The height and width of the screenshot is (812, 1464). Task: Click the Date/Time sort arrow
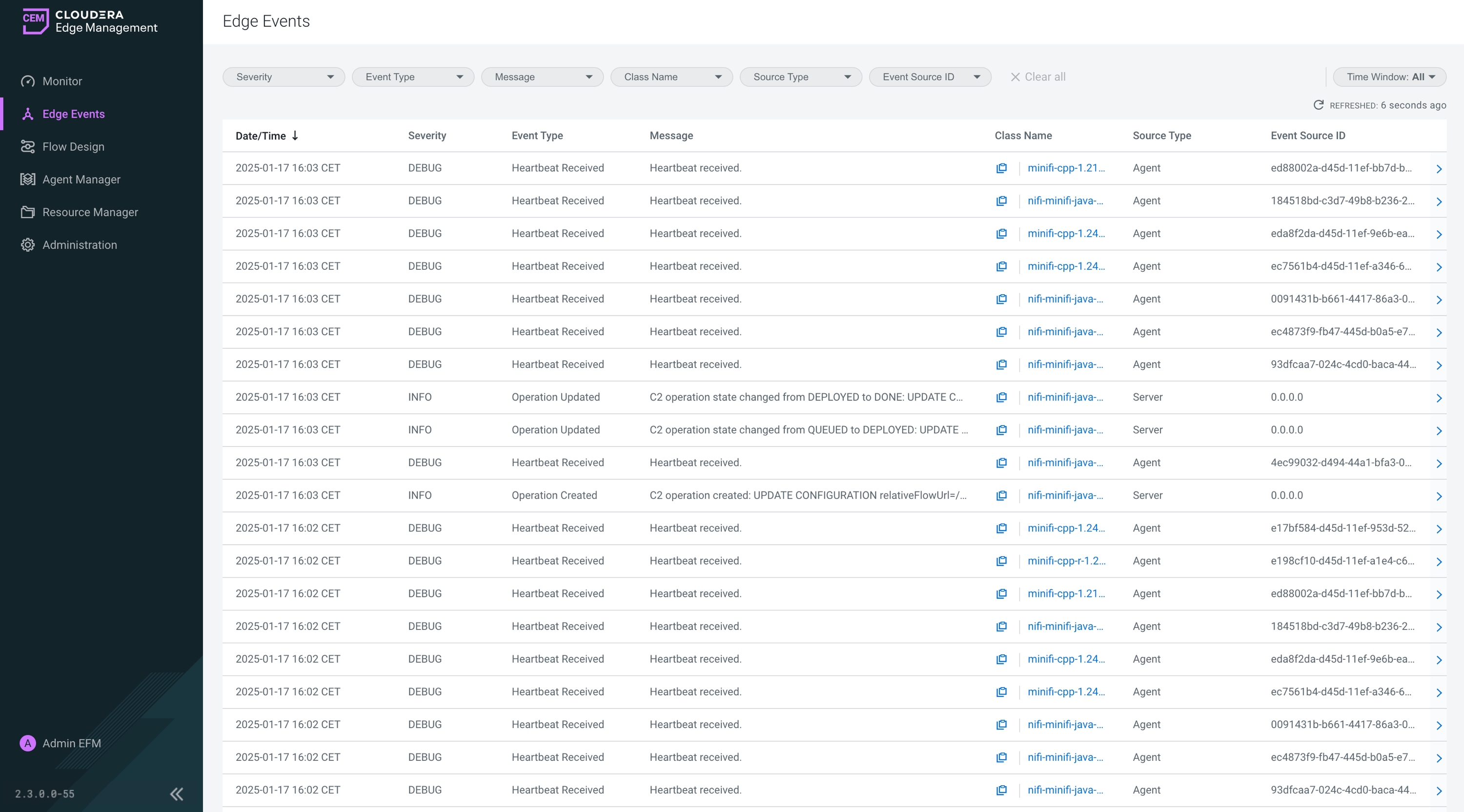click(x=295, y=136)
